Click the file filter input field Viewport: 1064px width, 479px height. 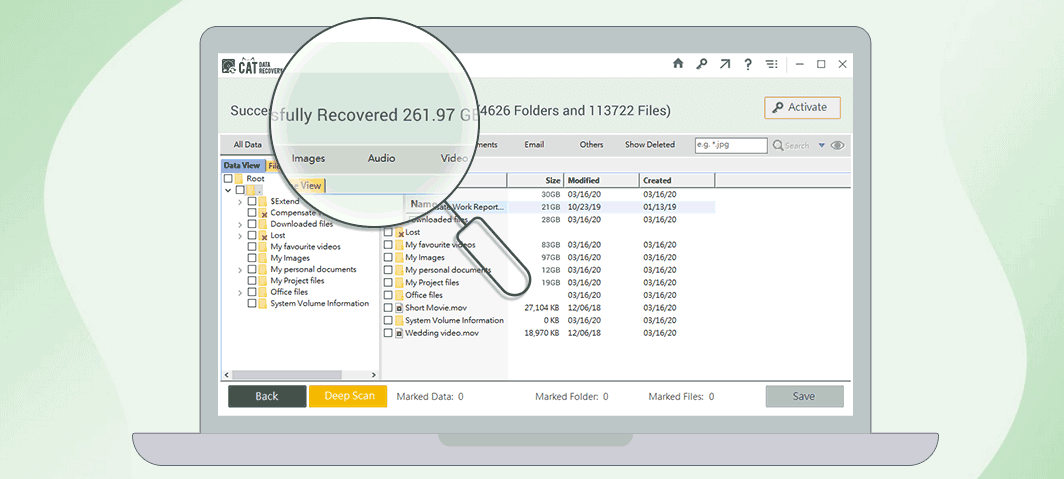pos(731,145)
